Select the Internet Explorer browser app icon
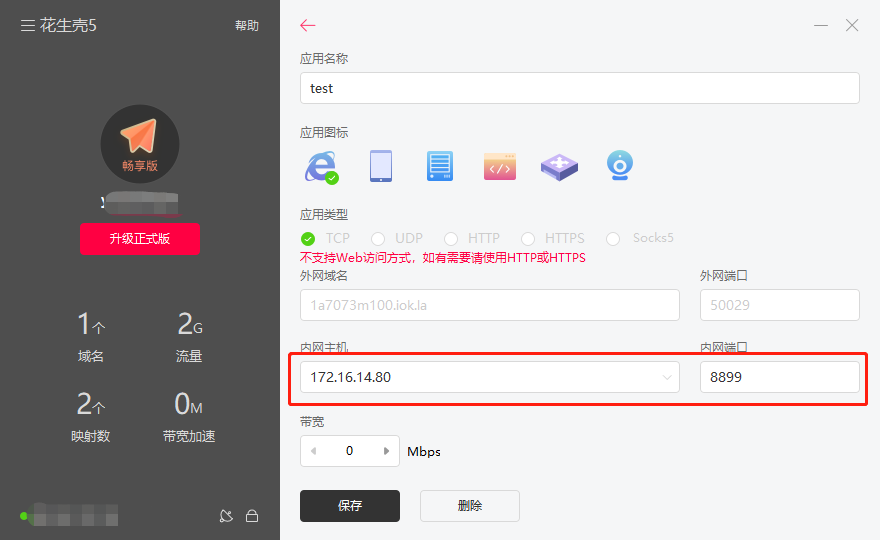This screenshot has width=880, height=540. tap(319, 166)
